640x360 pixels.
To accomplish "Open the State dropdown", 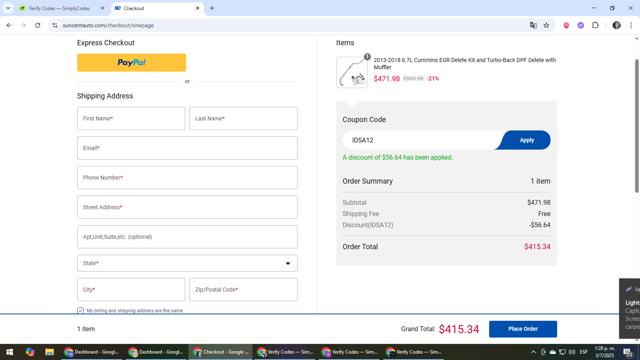I will pos(187,263).
